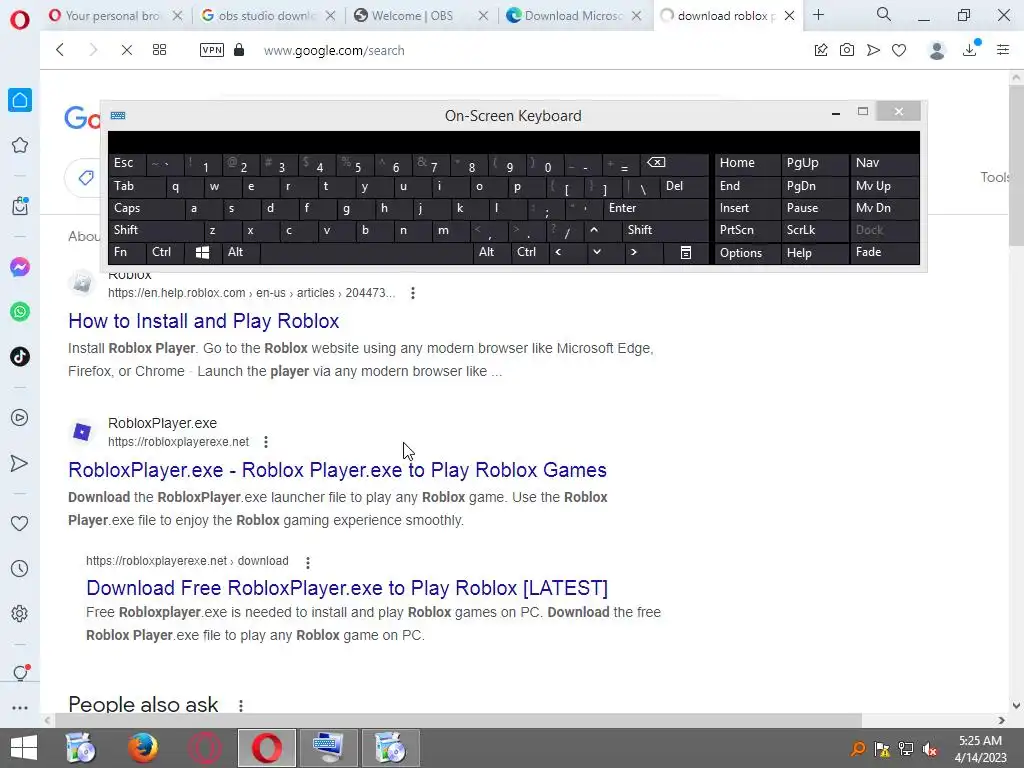Search in open tabs
Screen dimensions: 1024x768
coord(884,14)
